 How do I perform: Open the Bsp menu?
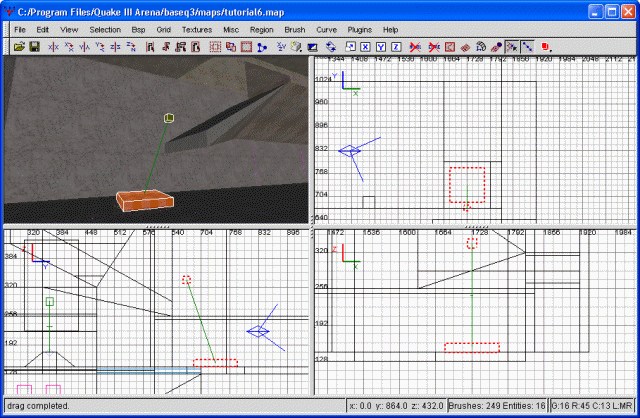[138, 30]
